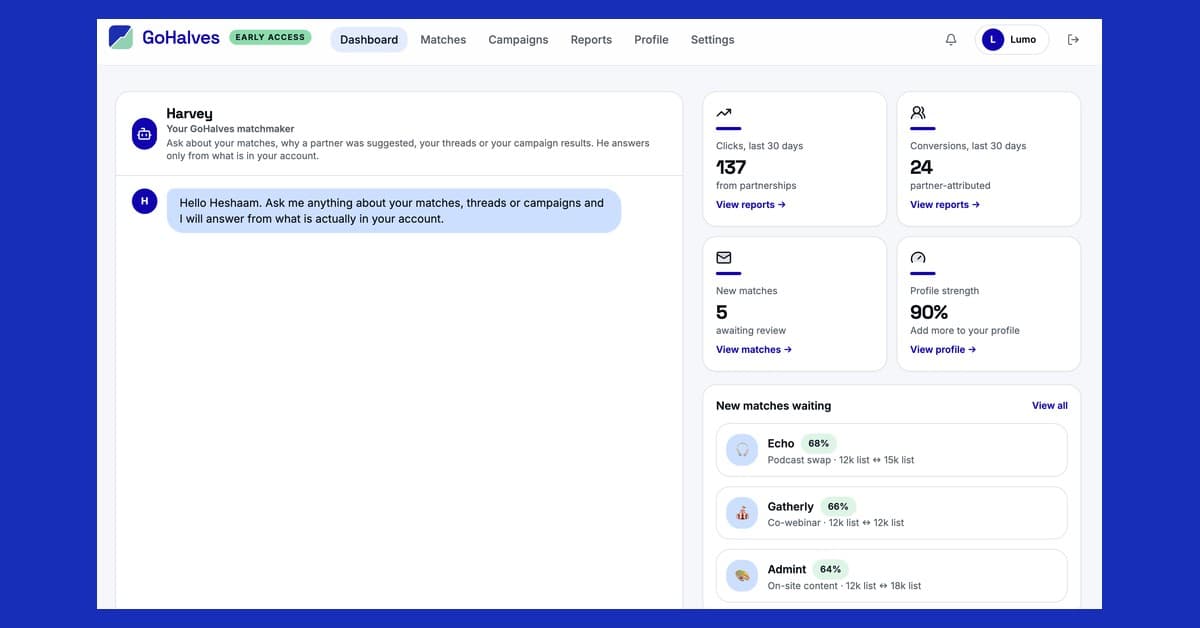The width and height of the screenshot is (1200, 628).
Task: Click the EARLY ACCESS badge
Action: 270,38
